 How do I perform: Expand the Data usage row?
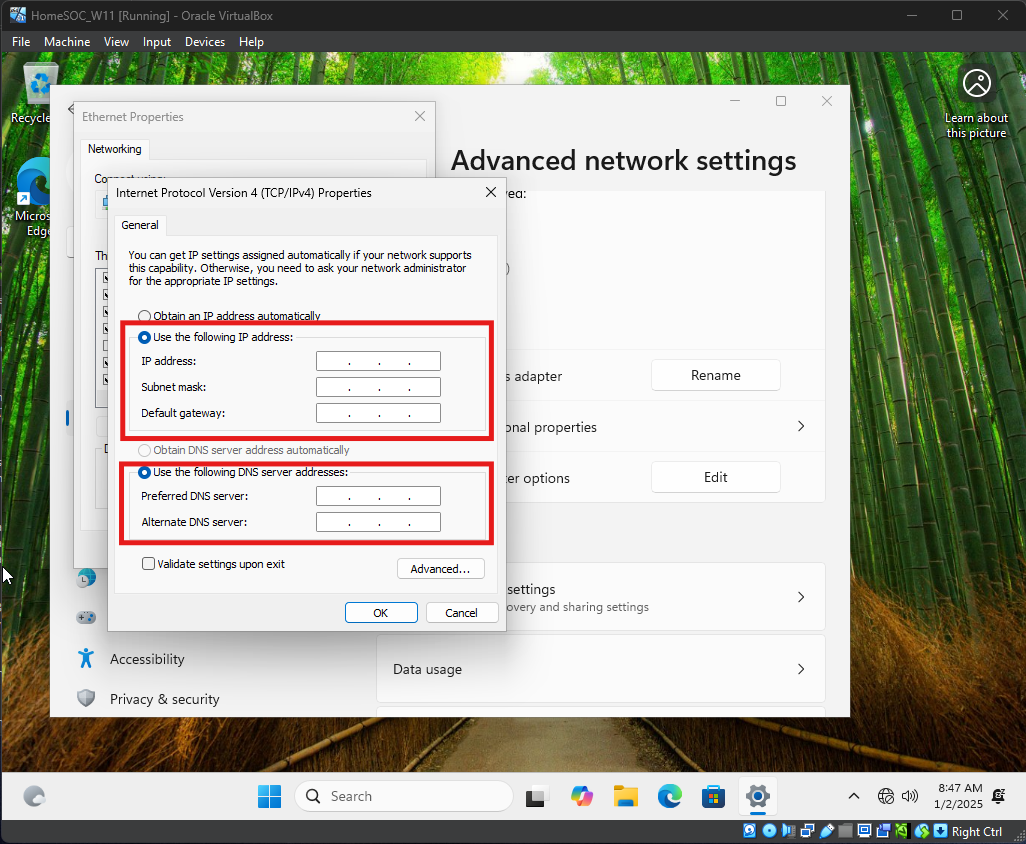click(x=600, y=669)
